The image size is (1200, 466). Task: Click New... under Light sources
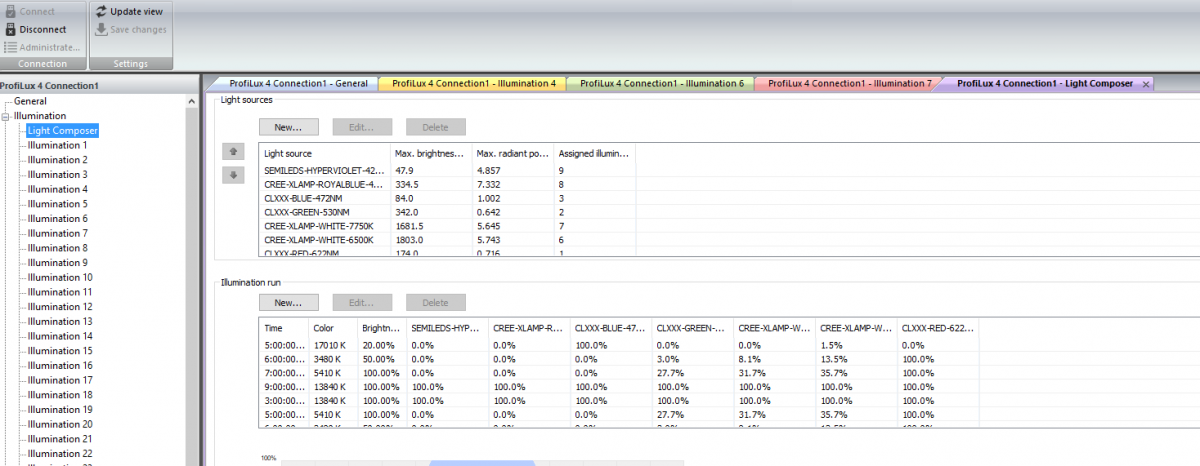(x=288, y=127)
